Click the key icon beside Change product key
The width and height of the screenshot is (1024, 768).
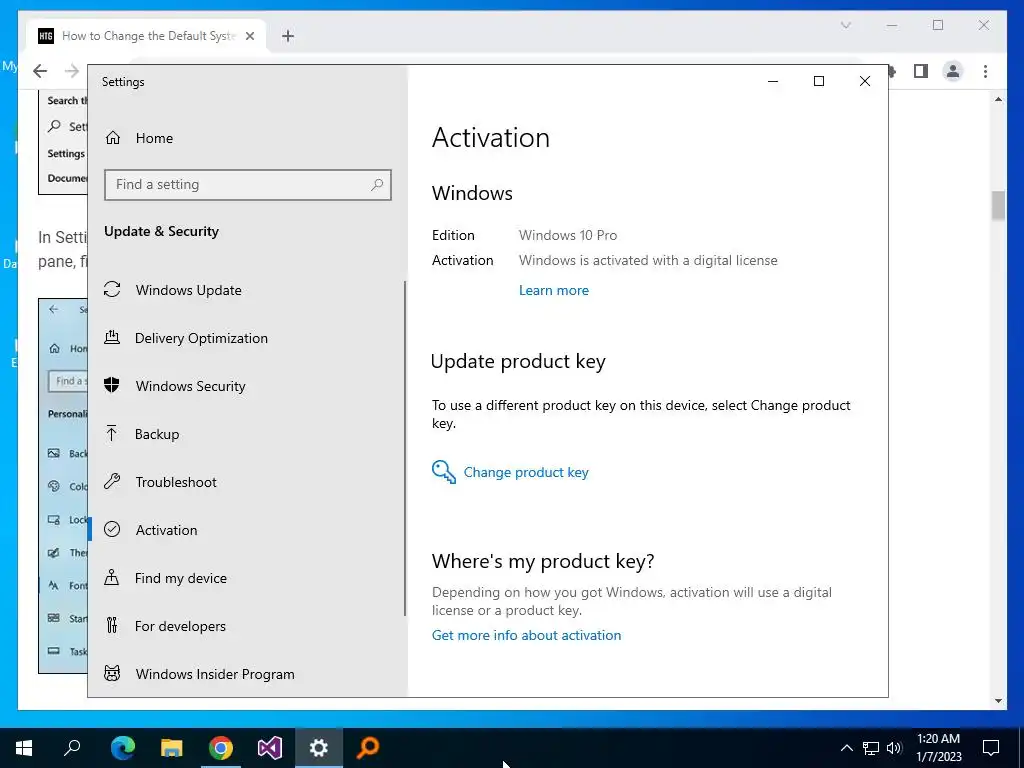[x=443, y=472]
